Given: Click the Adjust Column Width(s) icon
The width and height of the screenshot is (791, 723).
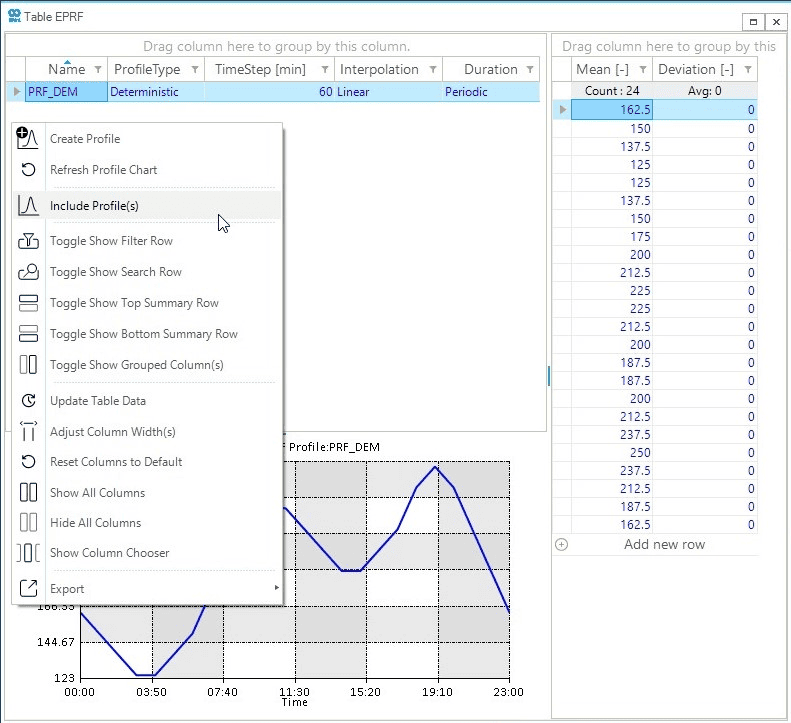Looking at the screenshot, I should coord(28,432).
